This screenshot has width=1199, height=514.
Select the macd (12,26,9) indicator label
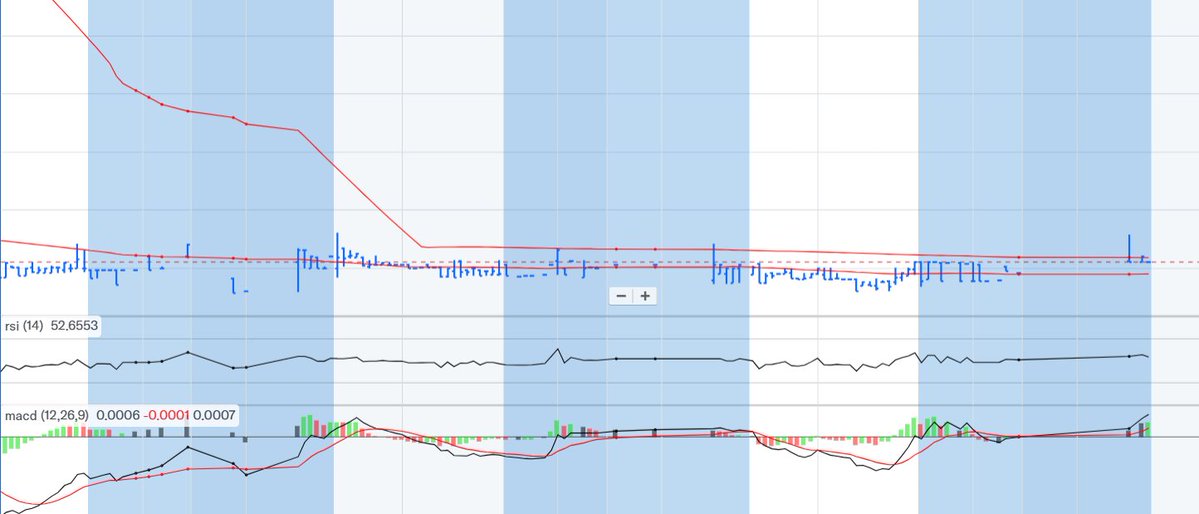pyautogui.click(x=47, y=415)
